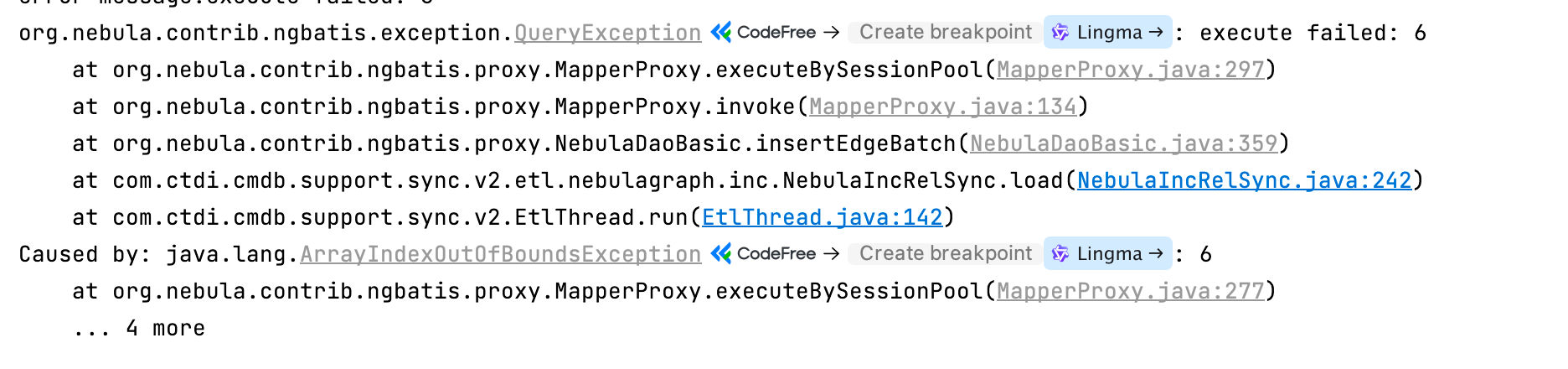The height and width of the screenshot is (369, 1568).
Task: Click the CodeFree logo beside ArrayIndexOutOfBoundsException
Action: click(x=720, y=254)
